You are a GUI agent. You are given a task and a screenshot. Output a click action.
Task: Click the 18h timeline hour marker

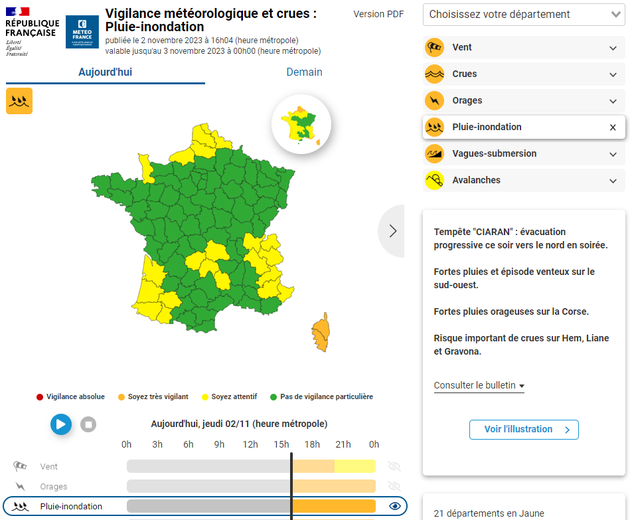(x=312, y=444)
